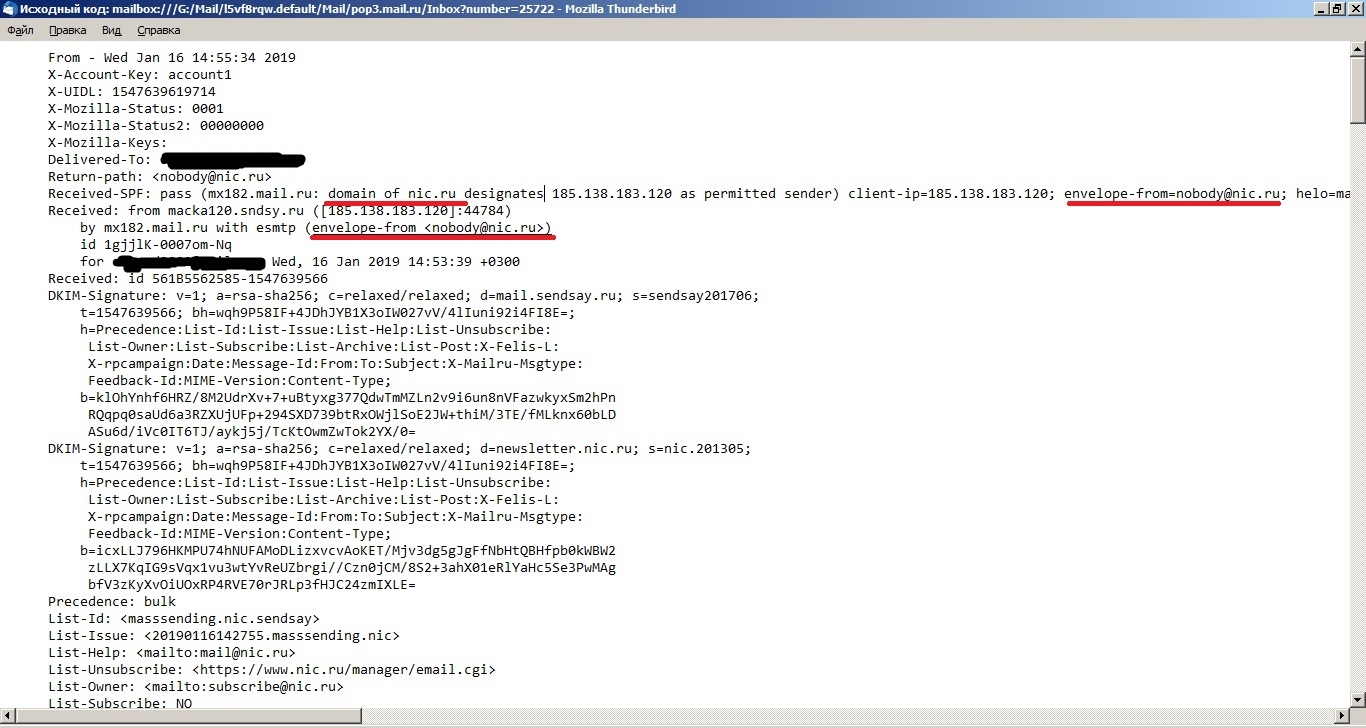Click the vertical scrollbar up arrow

1357,49
